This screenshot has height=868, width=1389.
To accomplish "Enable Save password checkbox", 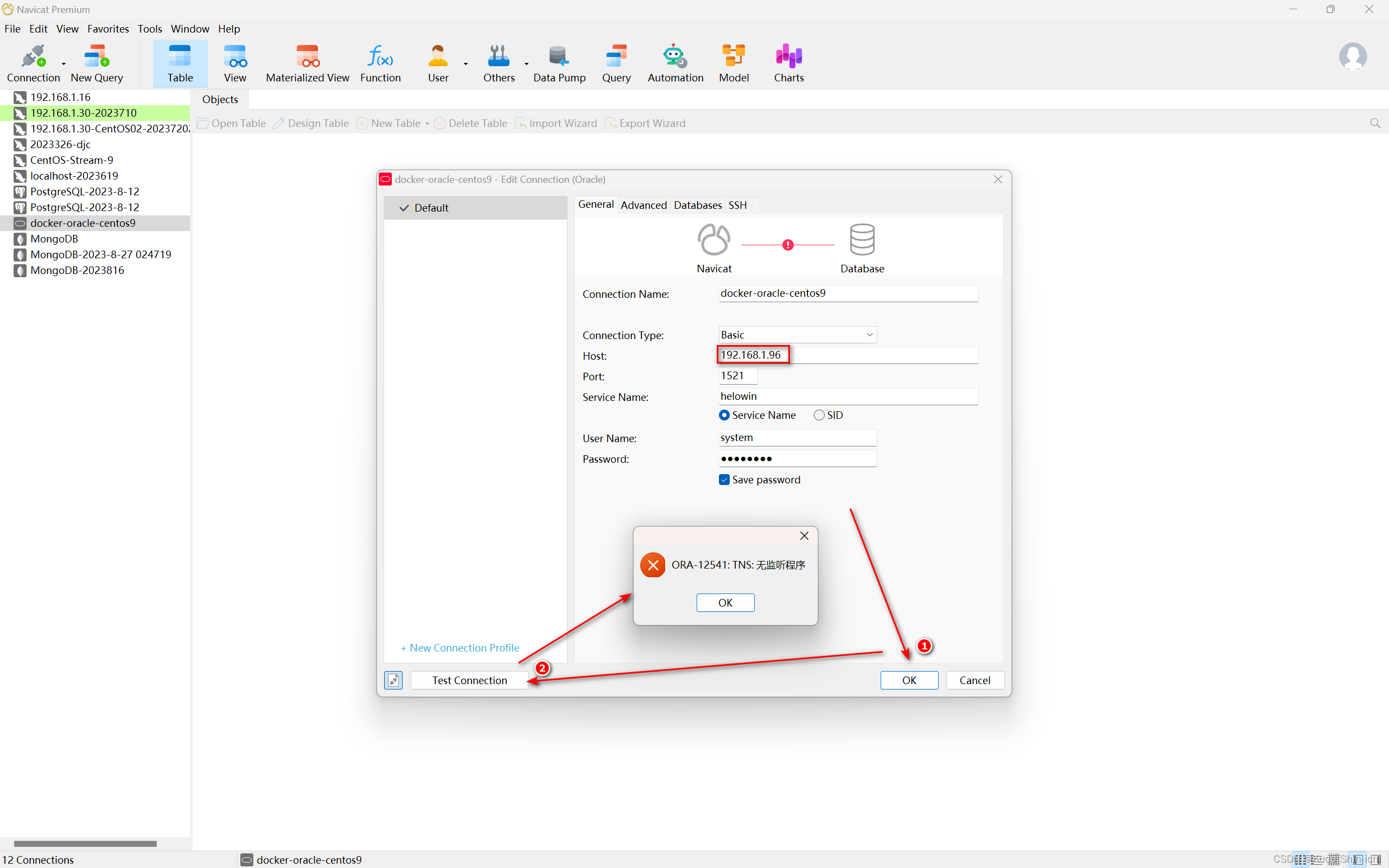I will pos(724,479).
